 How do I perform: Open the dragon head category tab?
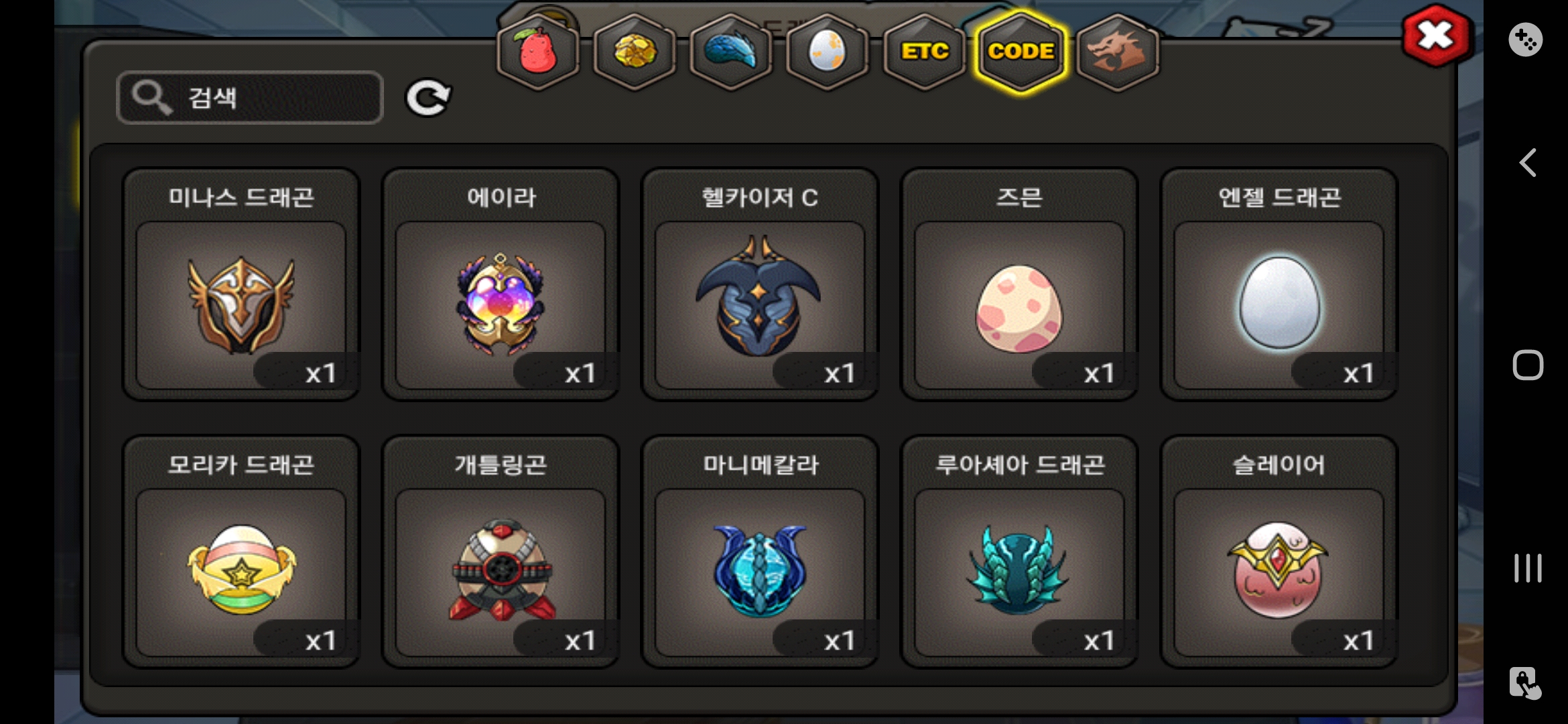pyautogui.click(x=1117, y=52)
